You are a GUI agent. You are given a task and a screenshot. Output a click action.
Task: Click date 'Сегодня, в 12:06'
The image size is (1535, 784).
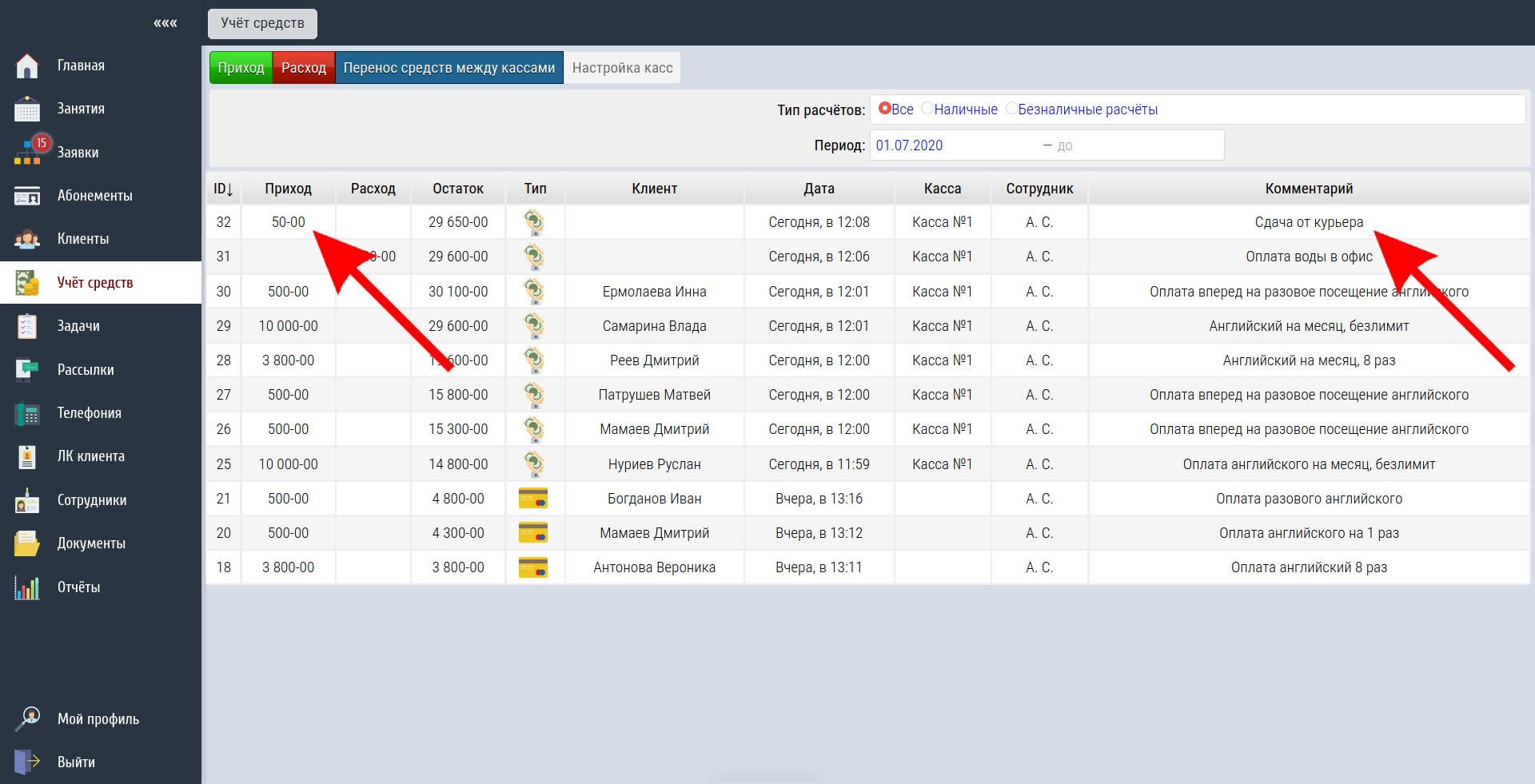(x=819, y=257)
